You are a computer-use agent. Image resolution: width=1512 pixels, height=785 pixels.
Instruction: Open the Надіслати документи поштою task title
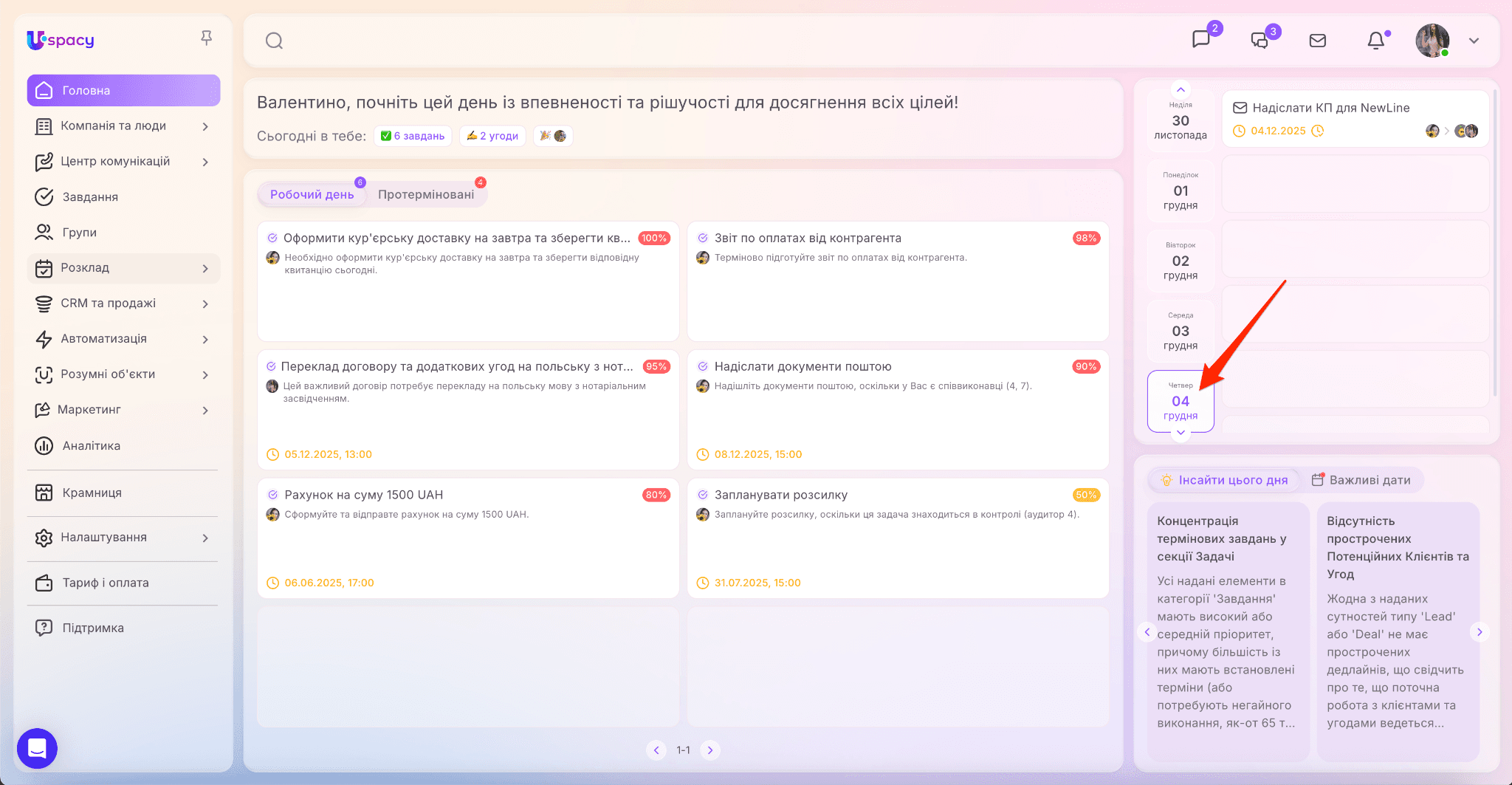click(803, 366)
